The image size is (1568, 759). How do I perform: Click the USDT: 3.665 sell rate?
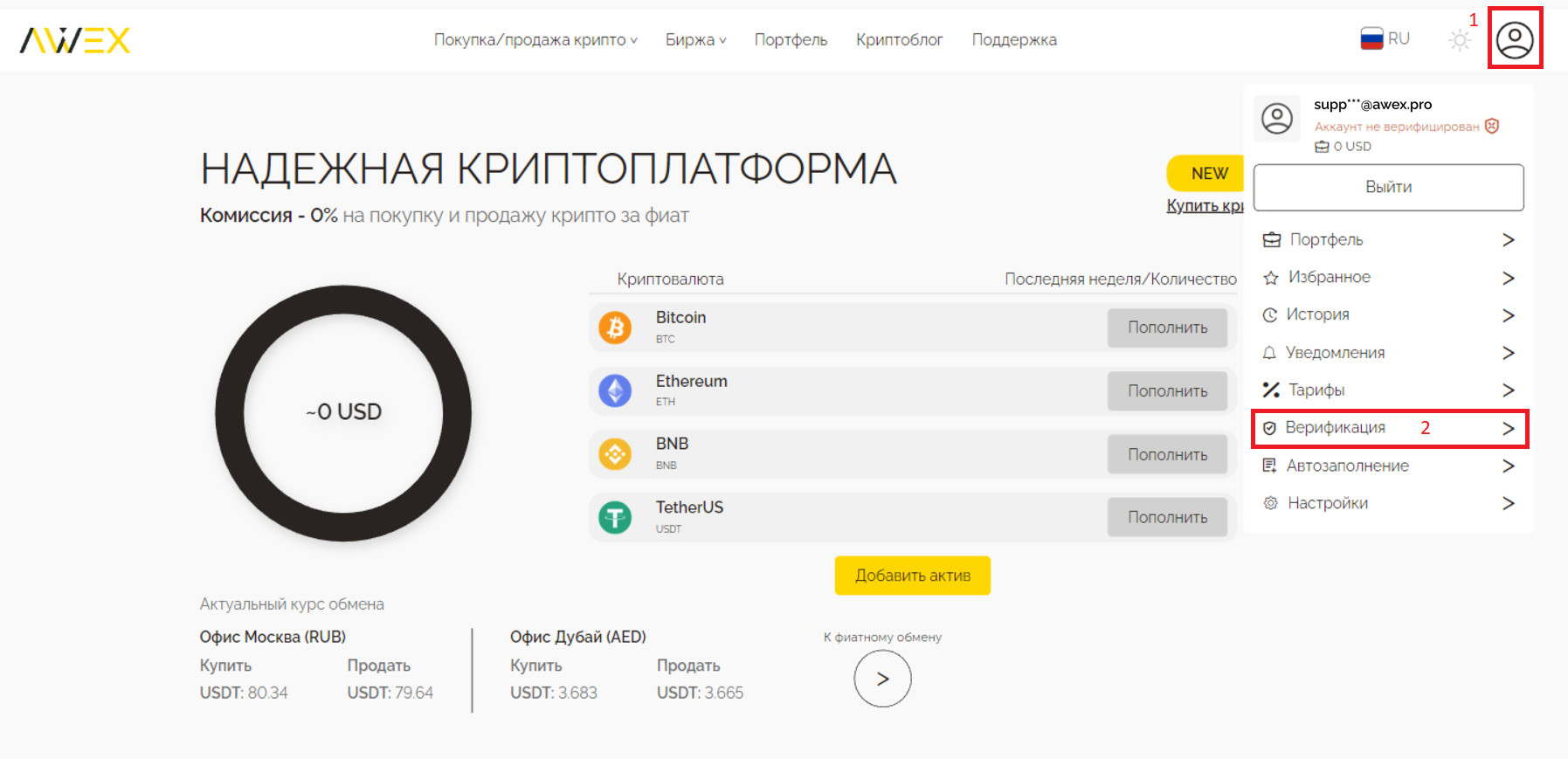(700, 693)
